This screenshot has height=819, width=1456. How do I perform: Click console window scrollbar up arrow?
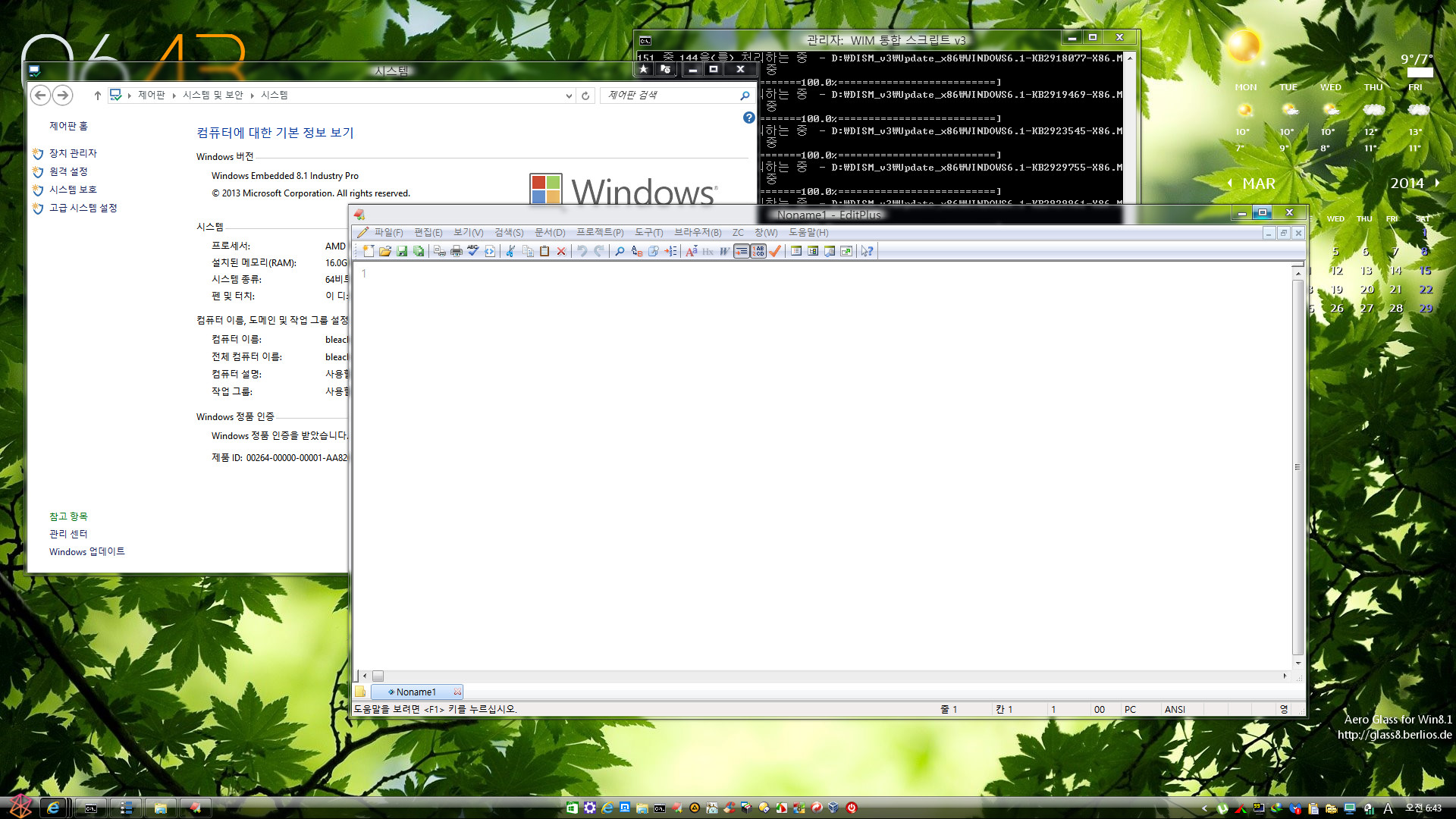click(1130, 58)
